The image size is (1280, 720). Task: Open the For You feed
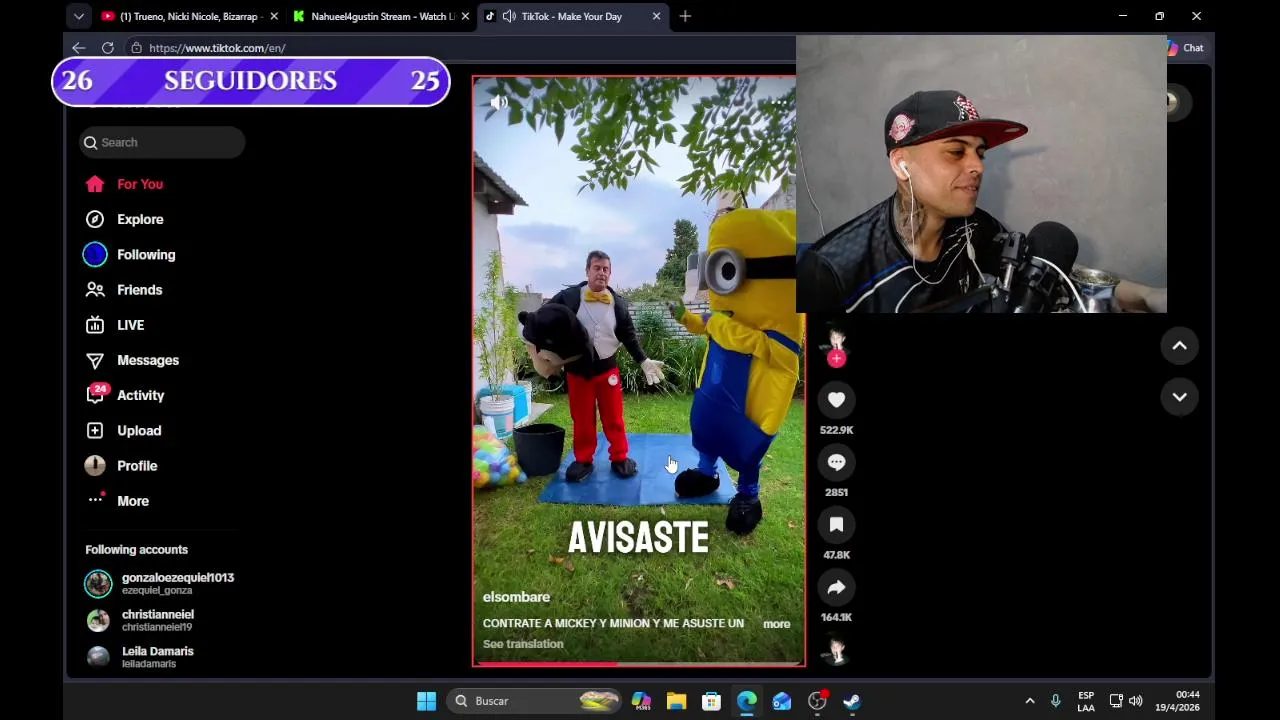124,184
